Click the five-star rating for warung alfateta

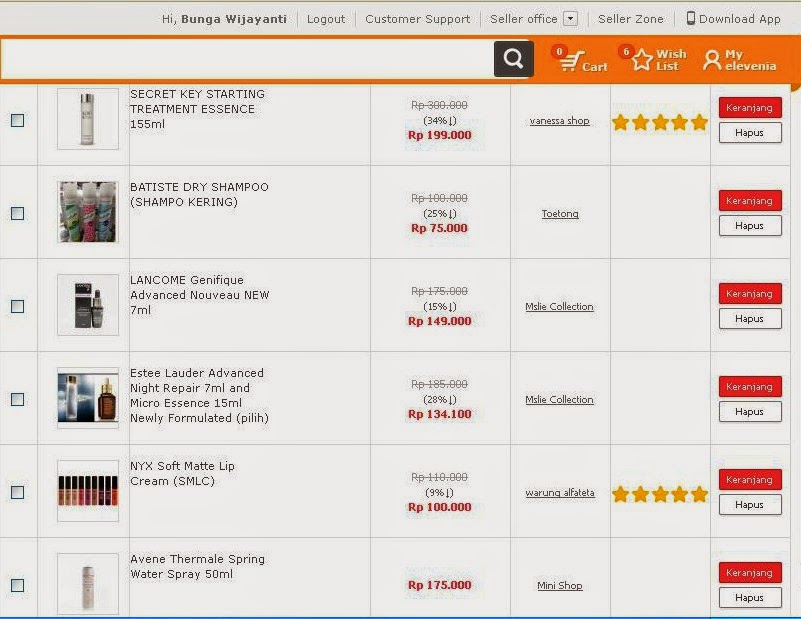pos(660,494)
